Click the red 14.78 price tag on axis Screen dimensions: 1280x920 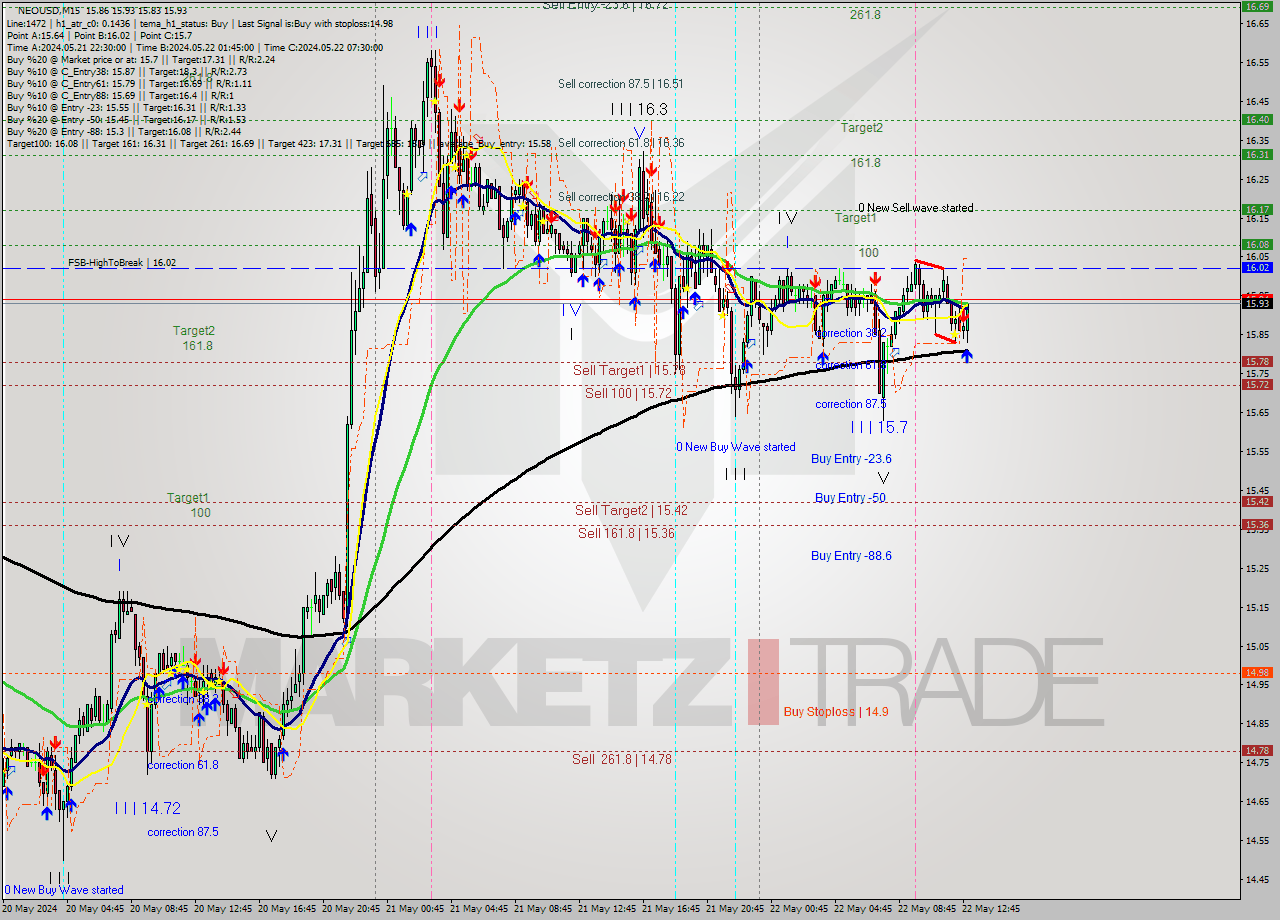click(1256, 750)
